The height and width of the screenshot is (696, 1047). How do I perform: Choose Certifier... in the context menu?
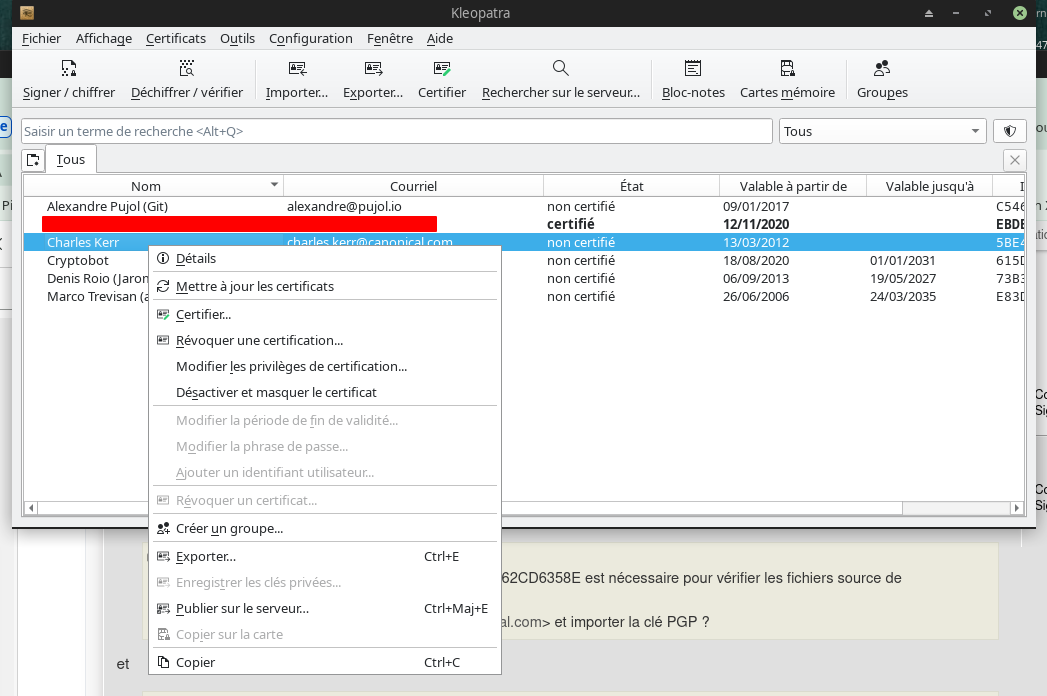point(325,315)
